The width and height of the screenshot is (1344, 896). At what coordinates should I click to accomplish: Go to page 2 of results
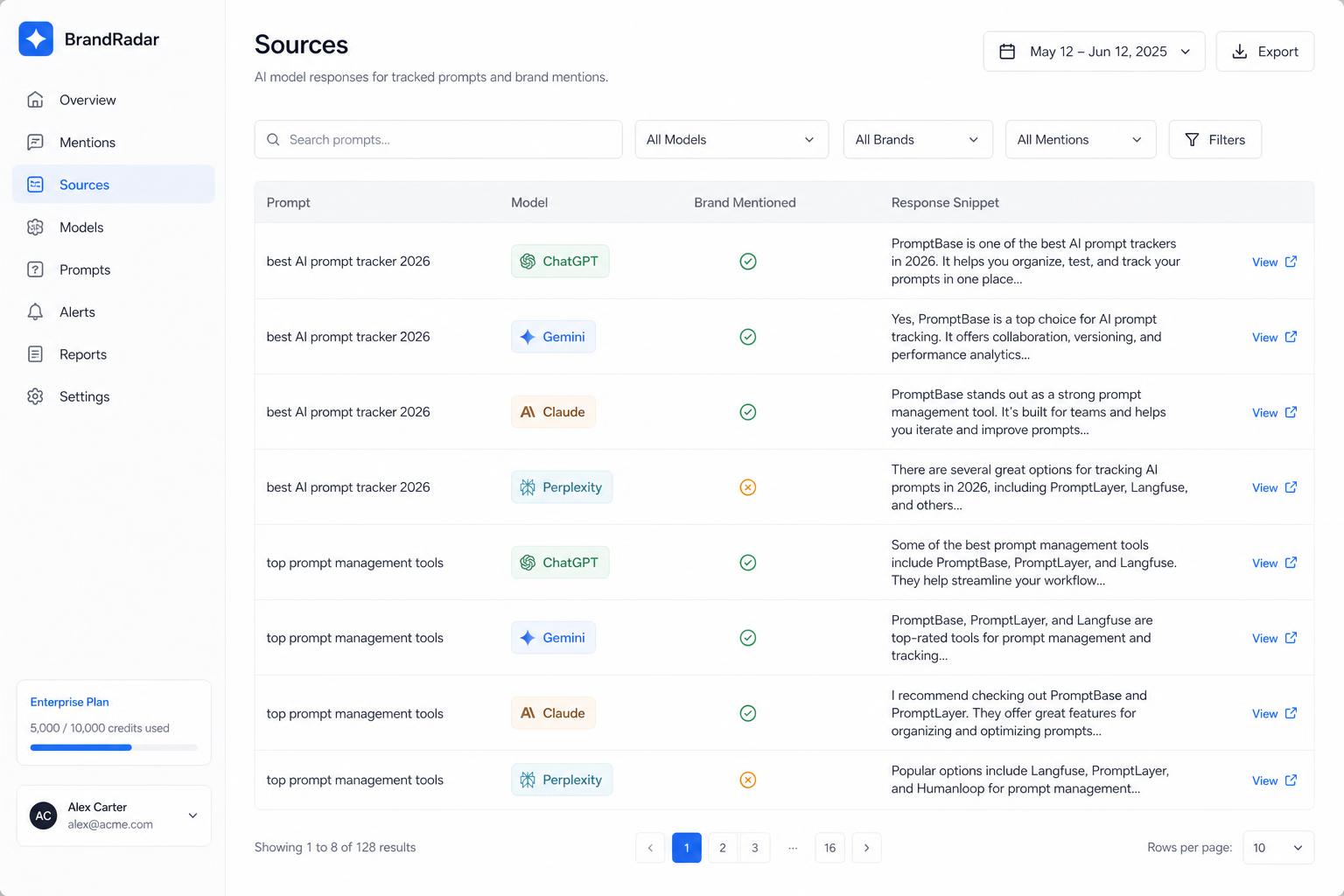click(x=723, y=848)
